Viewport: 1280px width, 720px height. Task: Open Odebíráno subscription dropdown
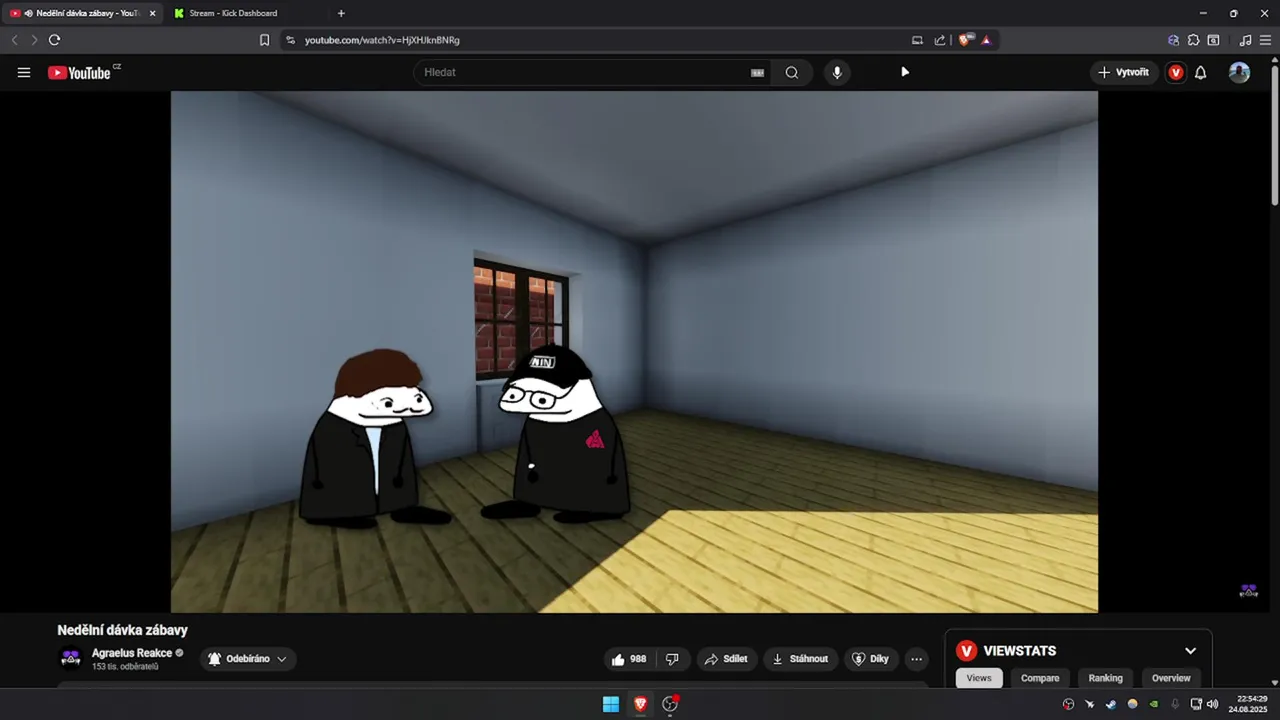coord(248,659)
